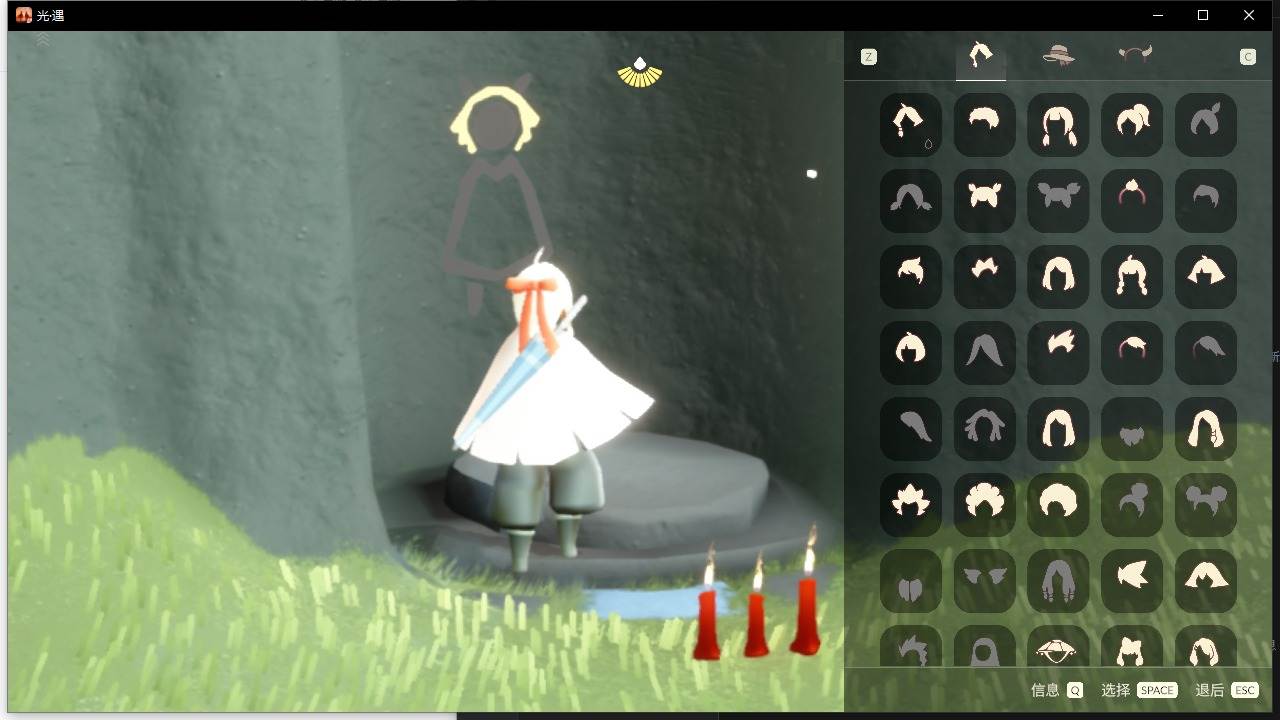Confirm with the 选择 SPACE button

tap(1139, 690)
